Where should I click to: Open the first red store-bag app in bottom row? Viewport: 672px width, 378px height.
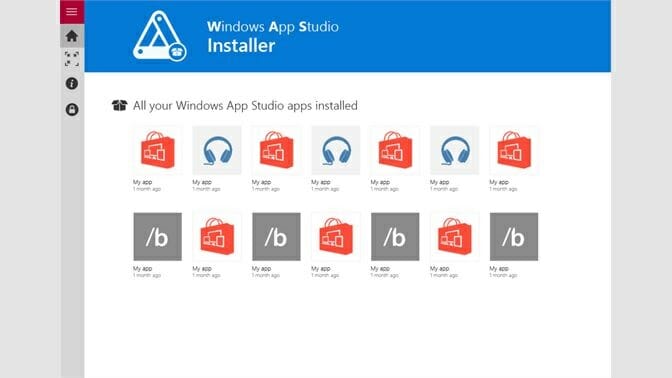tap(217, 237)
